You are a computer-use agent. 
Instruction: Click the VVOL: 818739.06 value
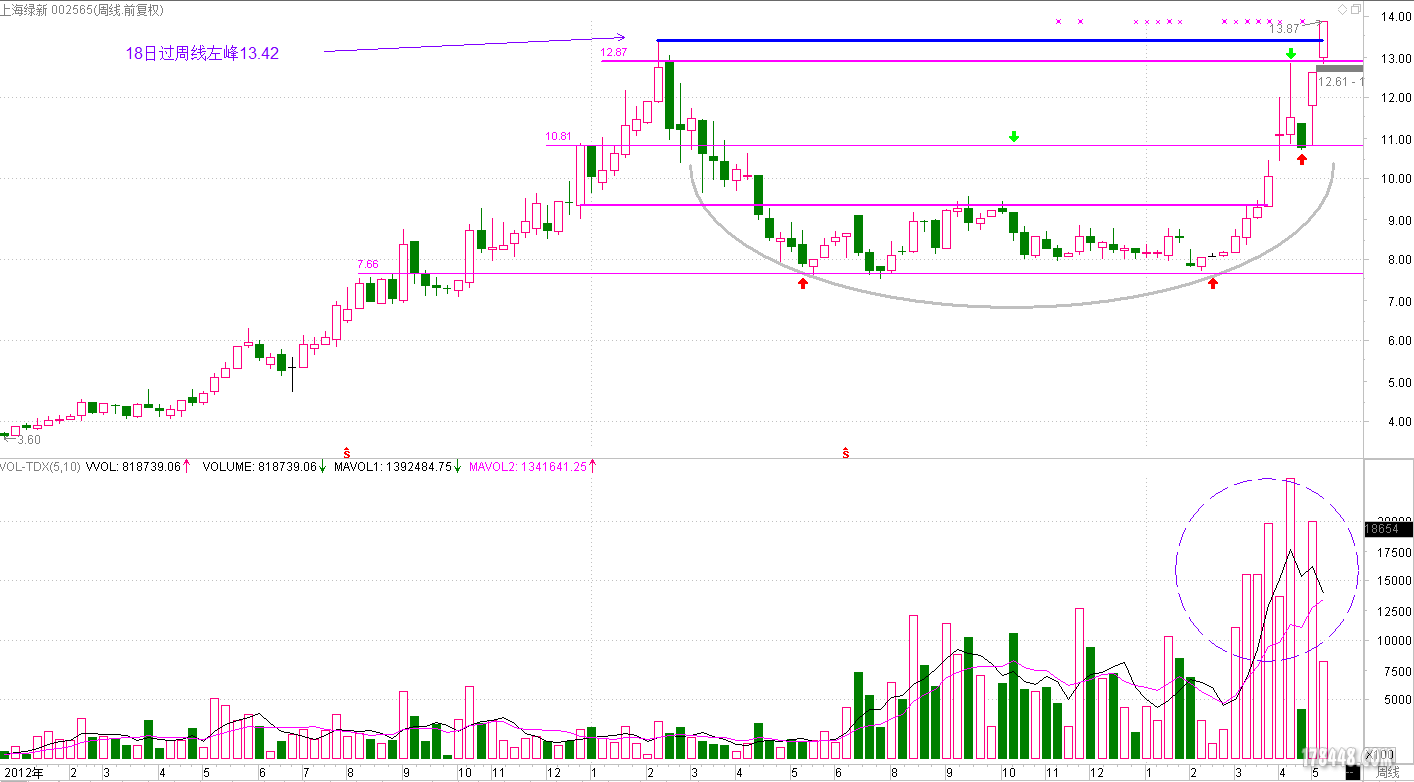point(133,466)
